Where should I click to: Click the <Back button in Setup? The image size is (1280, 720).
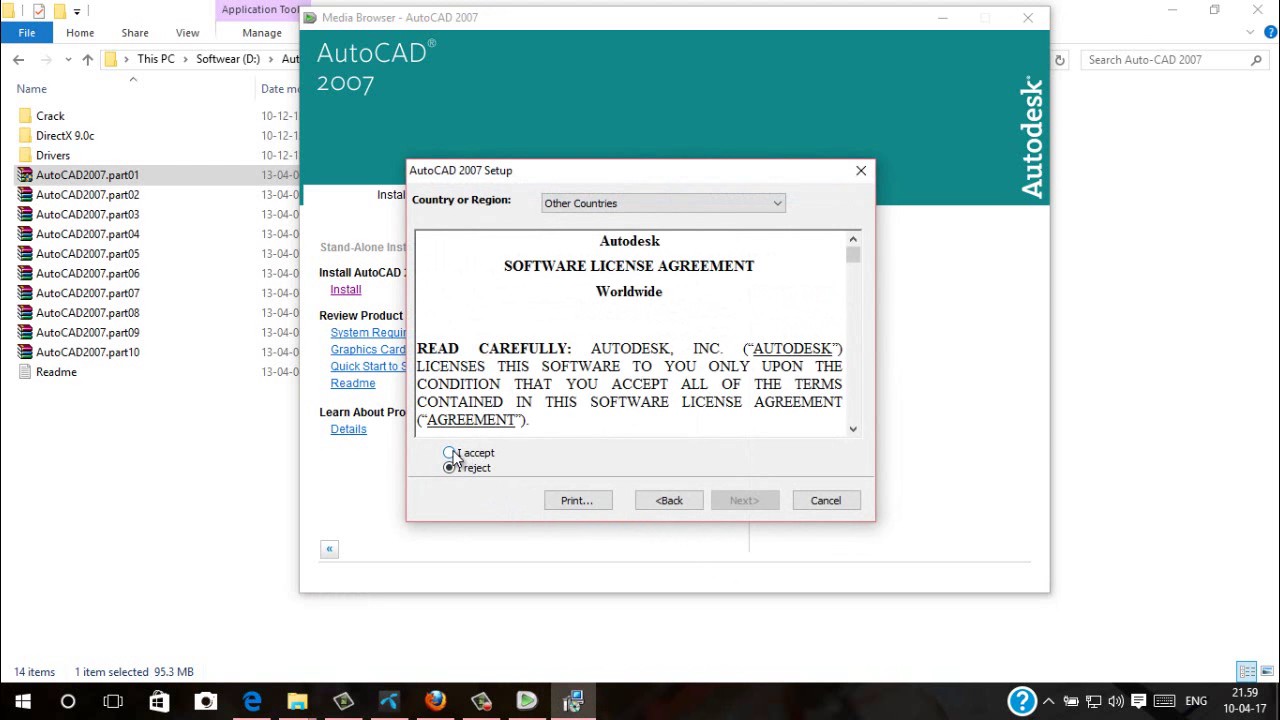669,500
